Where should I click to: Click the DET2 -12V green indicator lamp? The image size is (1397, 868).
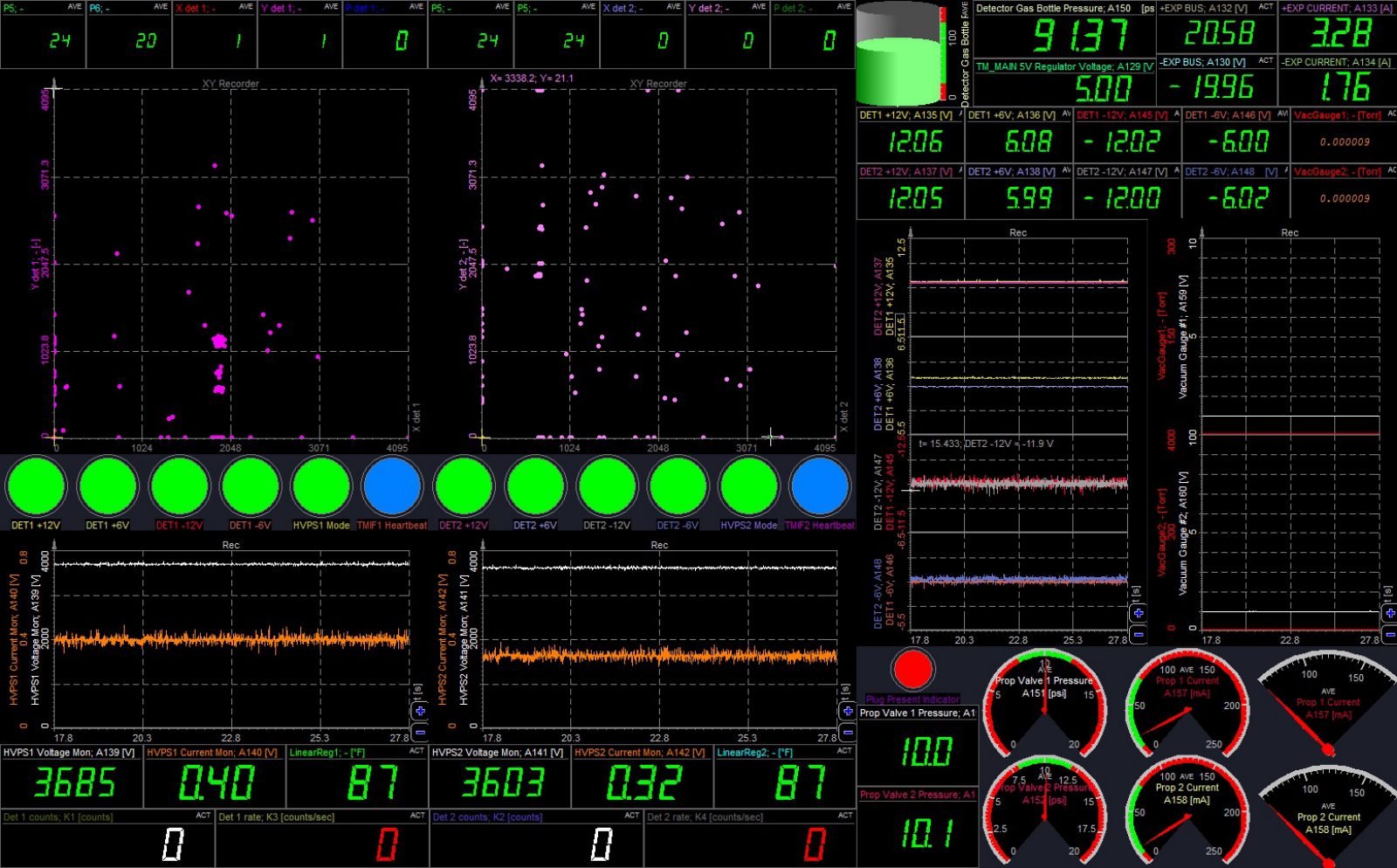pyautogui.click(x=607, y=486)
